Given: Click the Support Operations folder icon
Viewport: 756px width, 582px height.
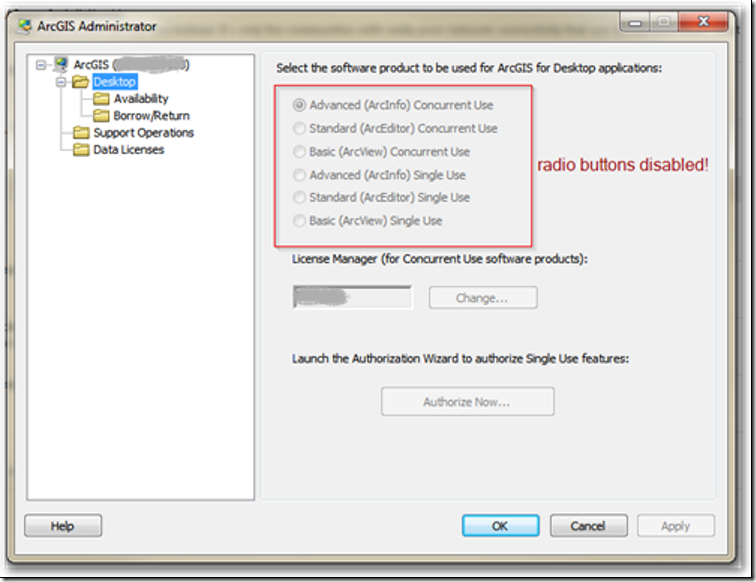Looking at the screenshot, I should tap(81, 133).
